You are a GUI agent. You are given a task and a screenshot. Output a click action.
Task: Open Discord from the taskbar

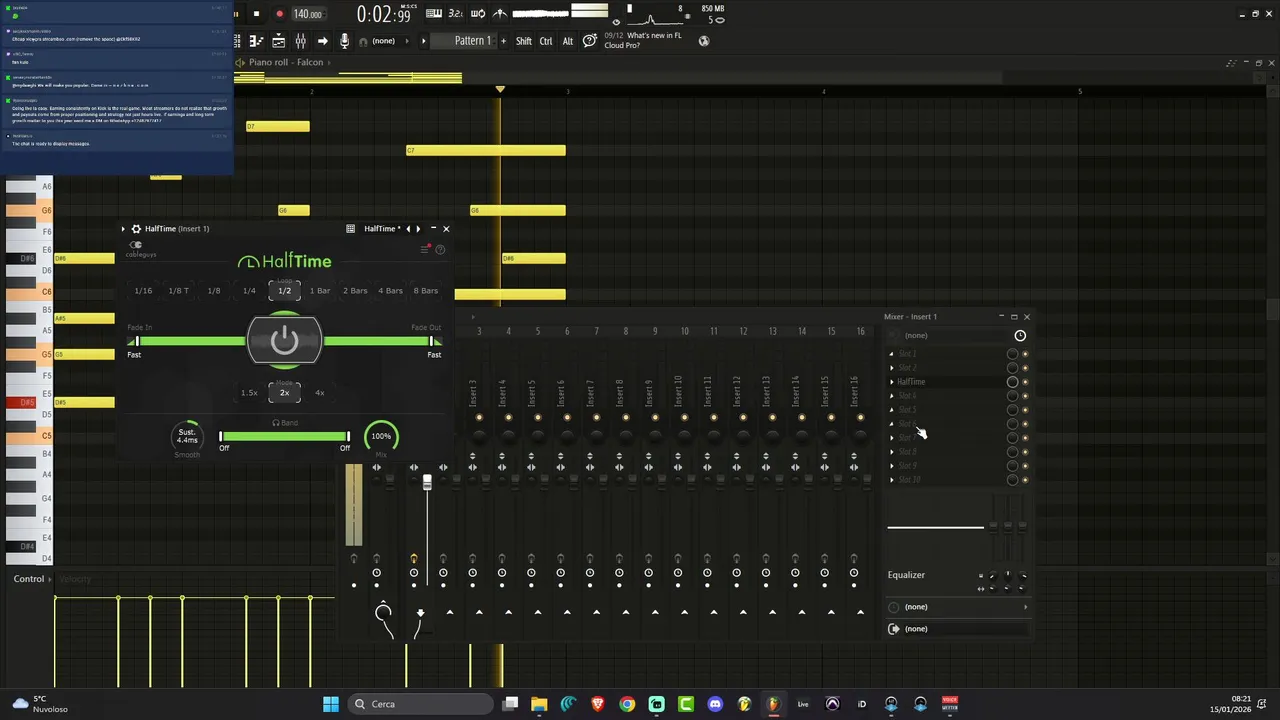pos(715,704)
